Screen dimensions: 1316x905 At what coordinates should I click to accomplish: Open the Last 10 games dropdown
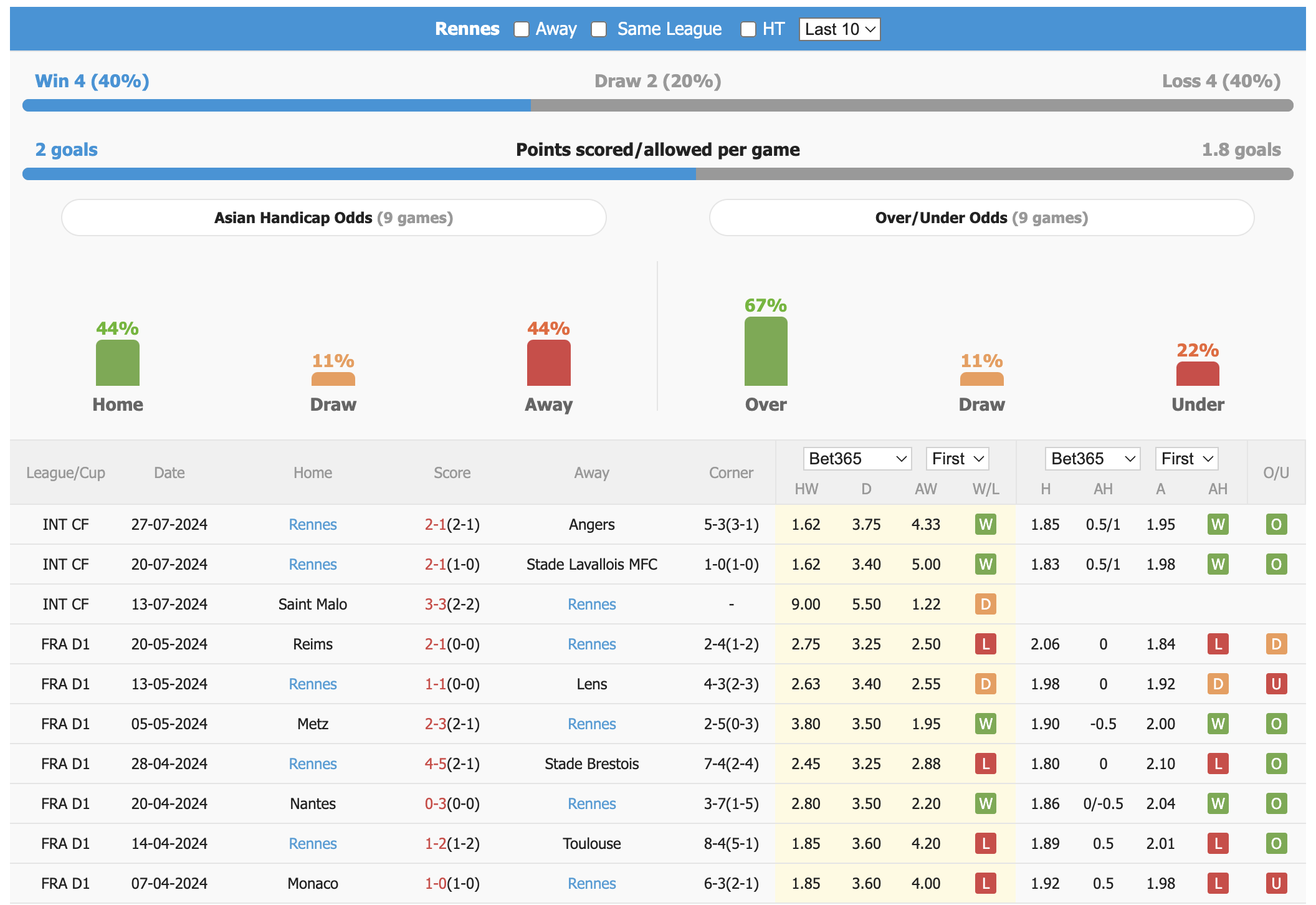coord(839,29)
